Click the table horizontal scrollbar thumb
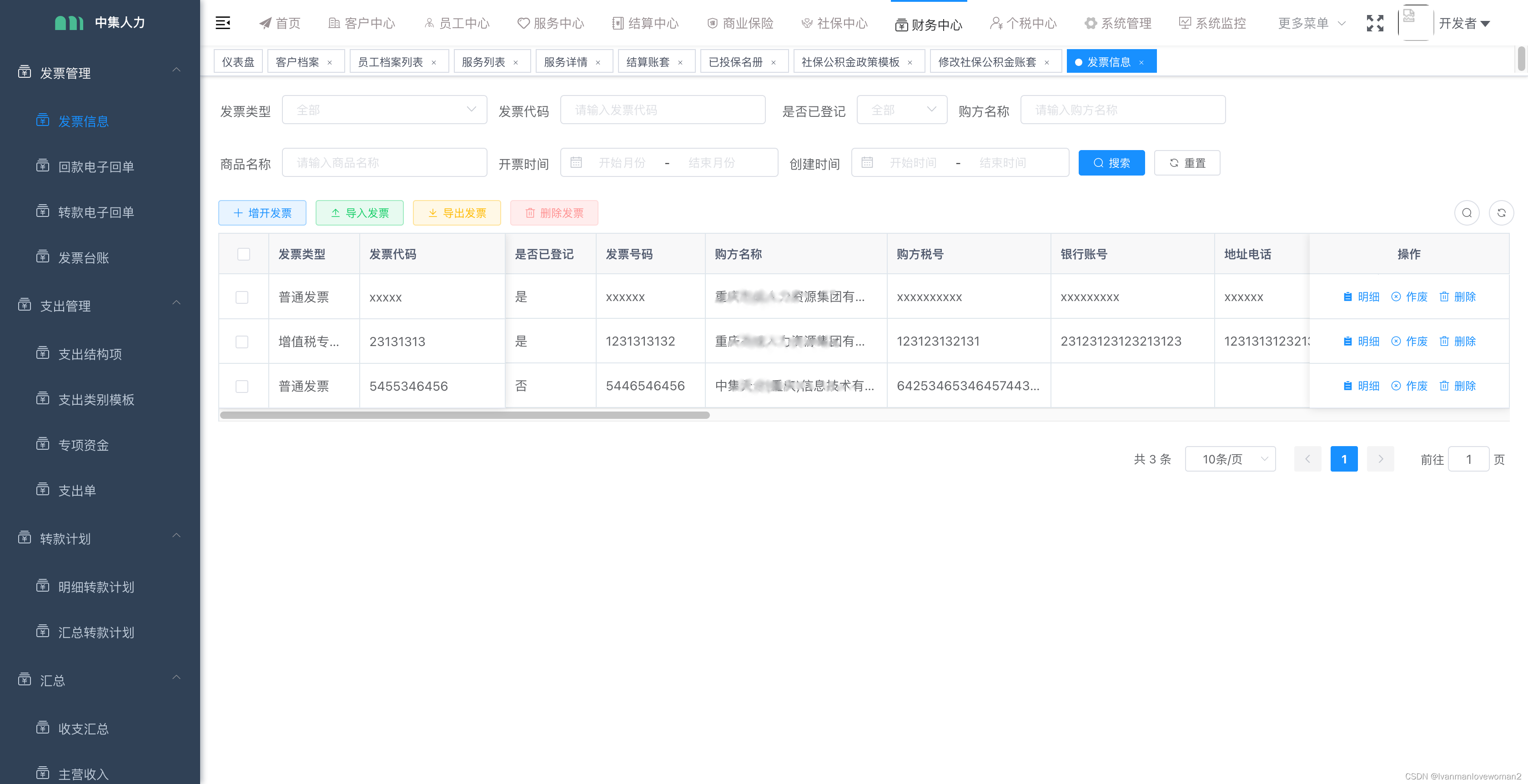The width and height of the screenshot is (1528, 784). pyautogui.click(x=465, y=415)
